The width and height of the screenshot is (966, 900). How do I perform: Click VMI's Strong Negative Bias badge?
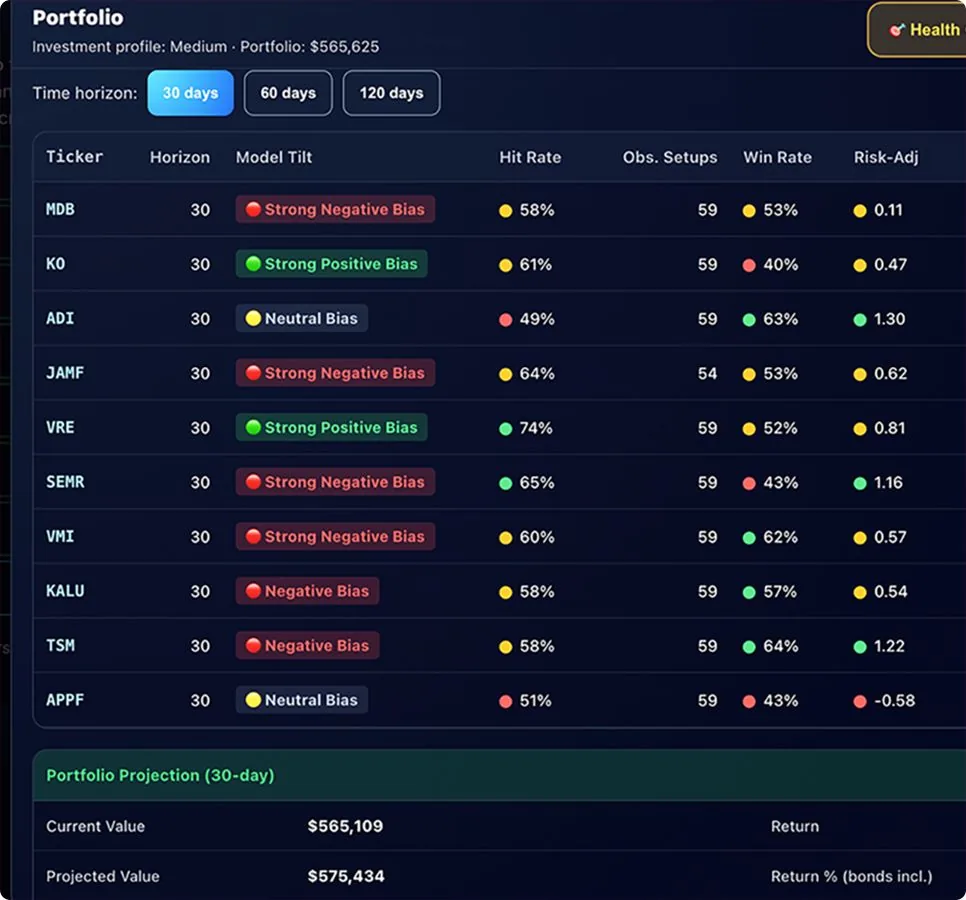click(335, 537)
